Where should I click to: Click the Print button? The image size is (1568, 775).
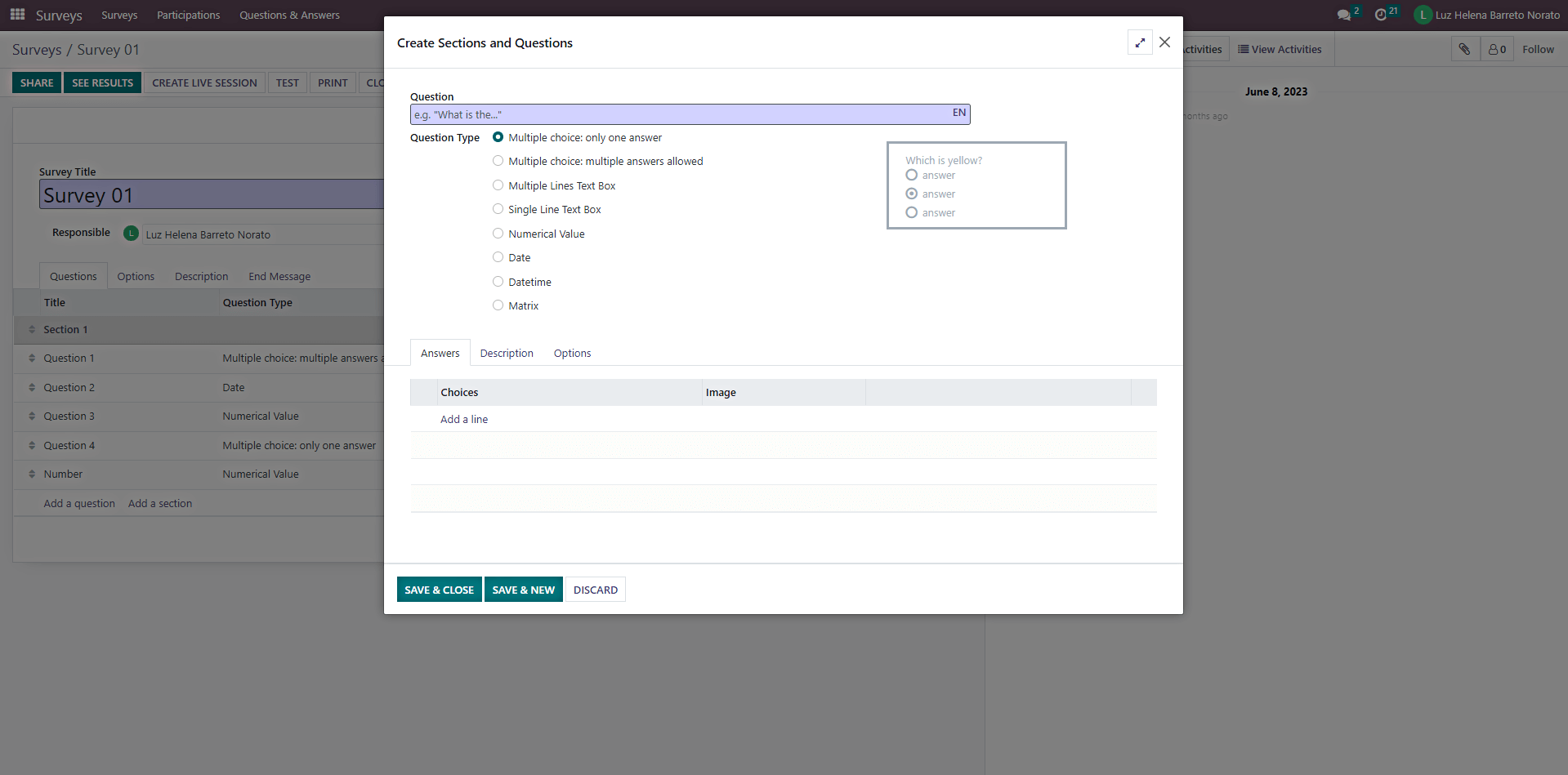[x=333, y=82]
